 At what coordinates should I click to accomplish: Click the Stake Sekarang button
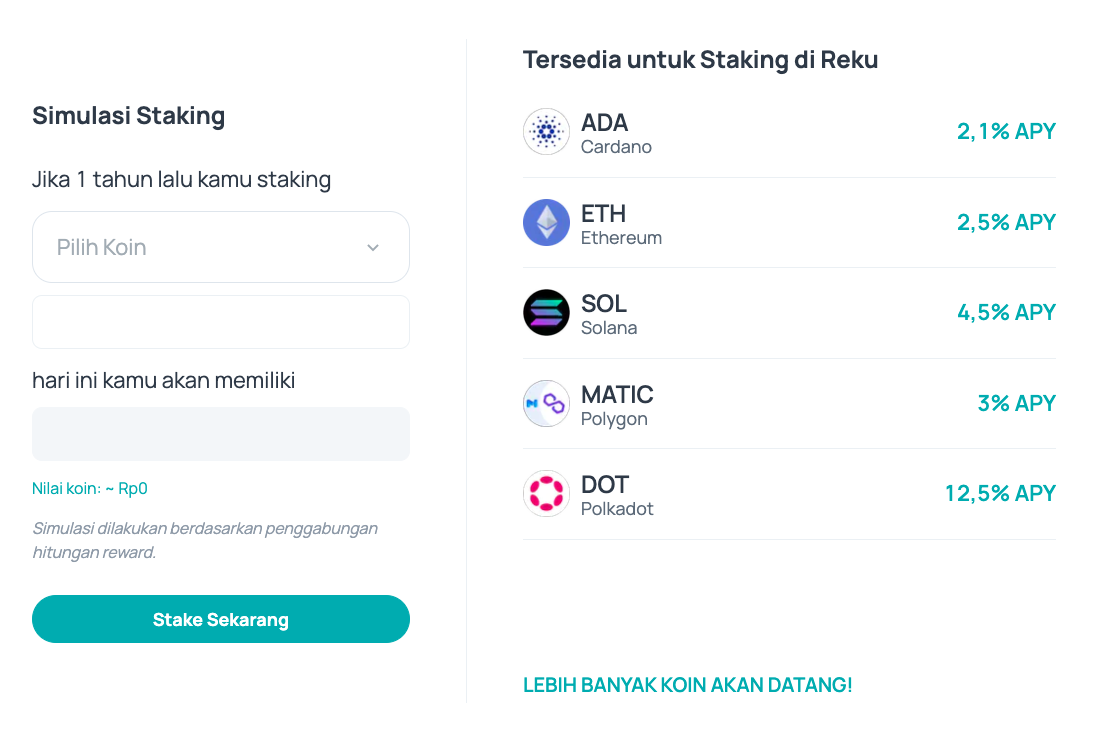click(x=220, y=619)
